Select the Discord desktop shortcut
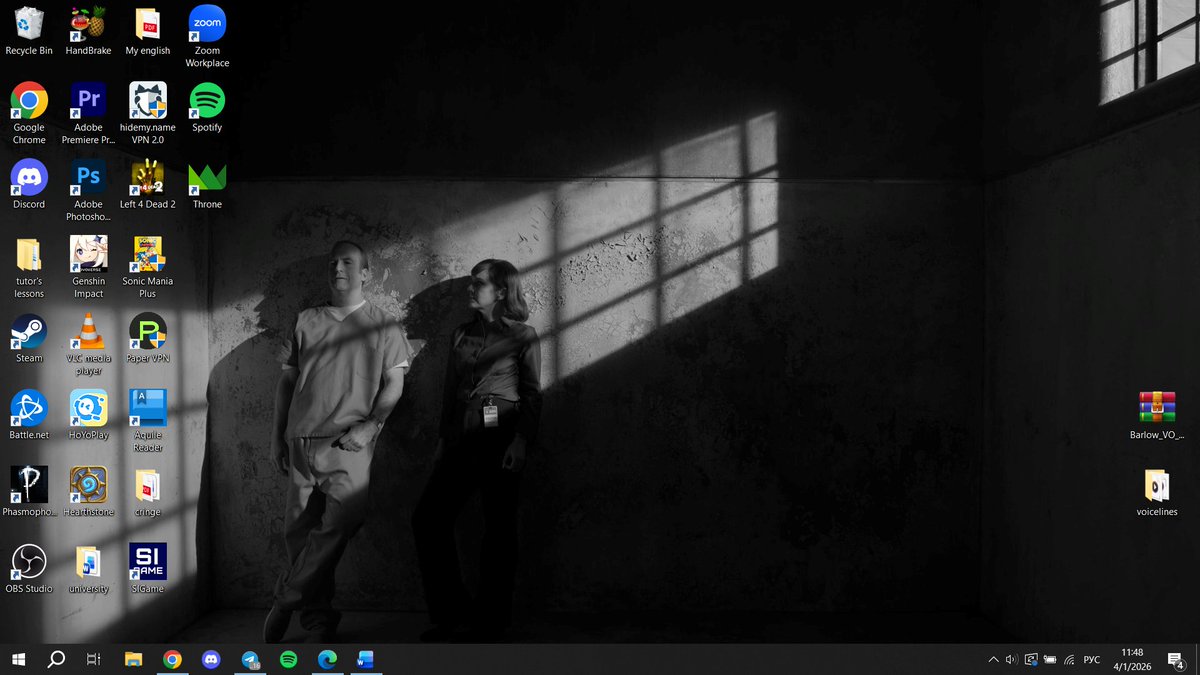Image resolution: width=1200 pixels, height=675 pixels. [x=29, y=185]
